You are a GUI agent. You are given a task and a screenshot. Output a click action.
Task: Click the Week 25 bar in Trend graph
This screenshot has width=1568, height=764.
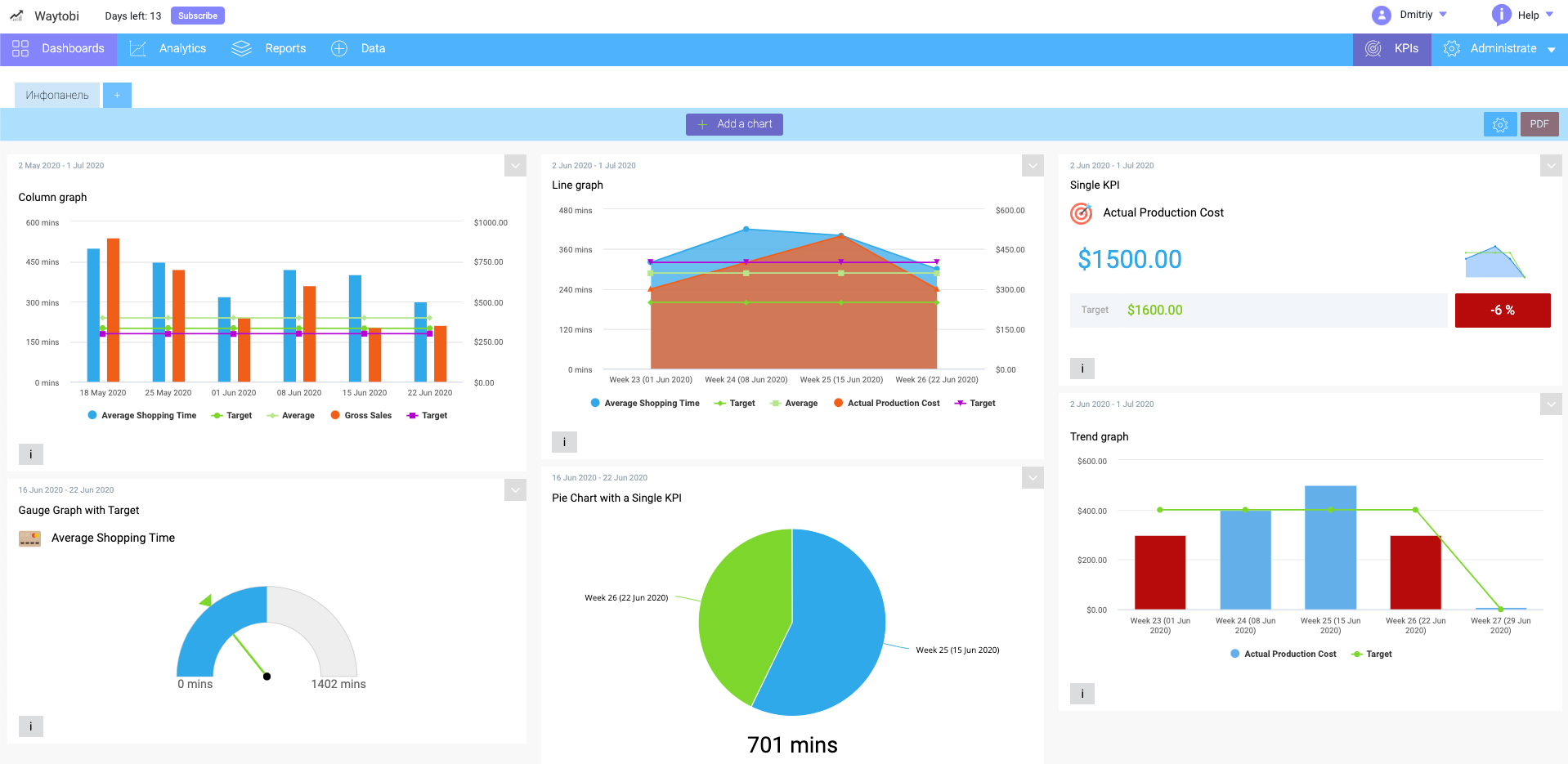click(1331, 547)
